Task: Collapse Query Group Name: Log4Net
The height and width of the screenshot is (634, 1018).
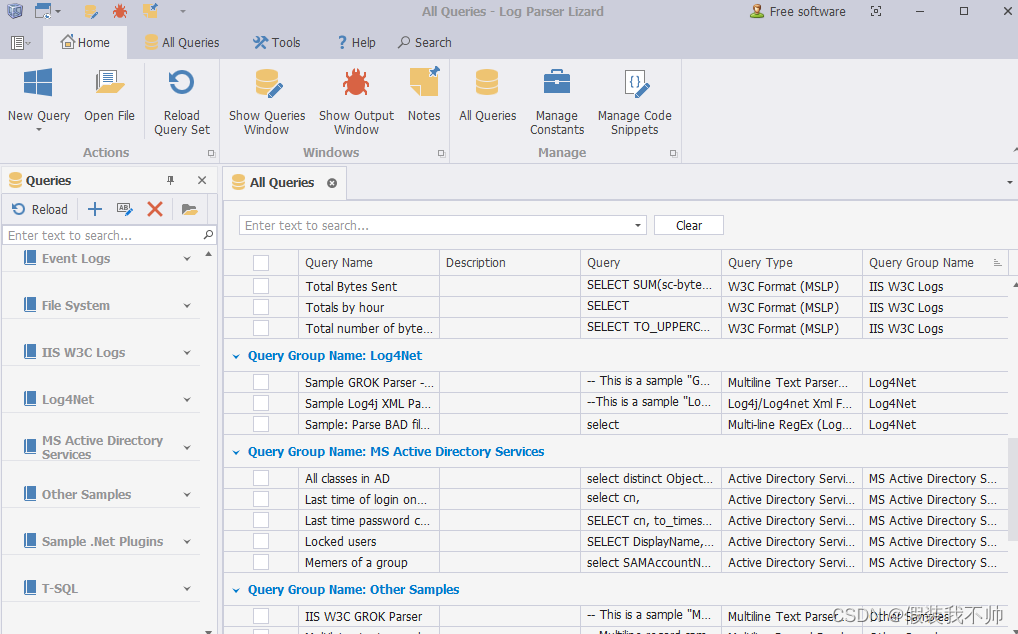Action: (236, 356)
